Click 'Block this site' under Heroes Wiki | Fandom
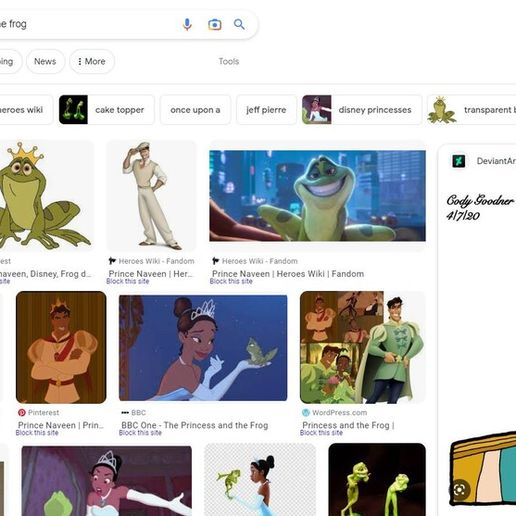The width and height of the screenshot is (516, 516). (231, 281)
